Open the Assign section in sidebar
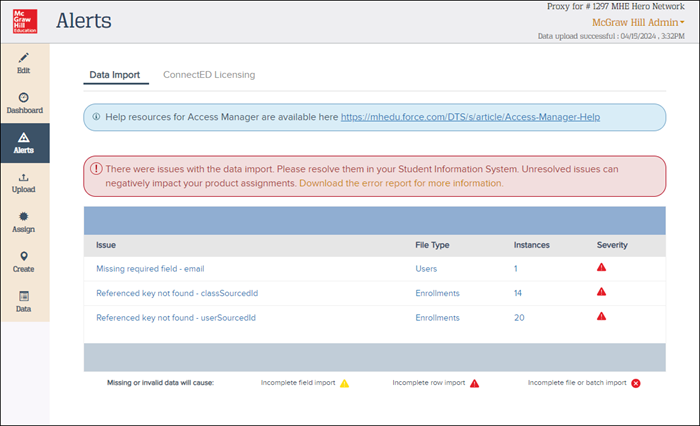Screen dimensions: 700x426 point(24,221)
